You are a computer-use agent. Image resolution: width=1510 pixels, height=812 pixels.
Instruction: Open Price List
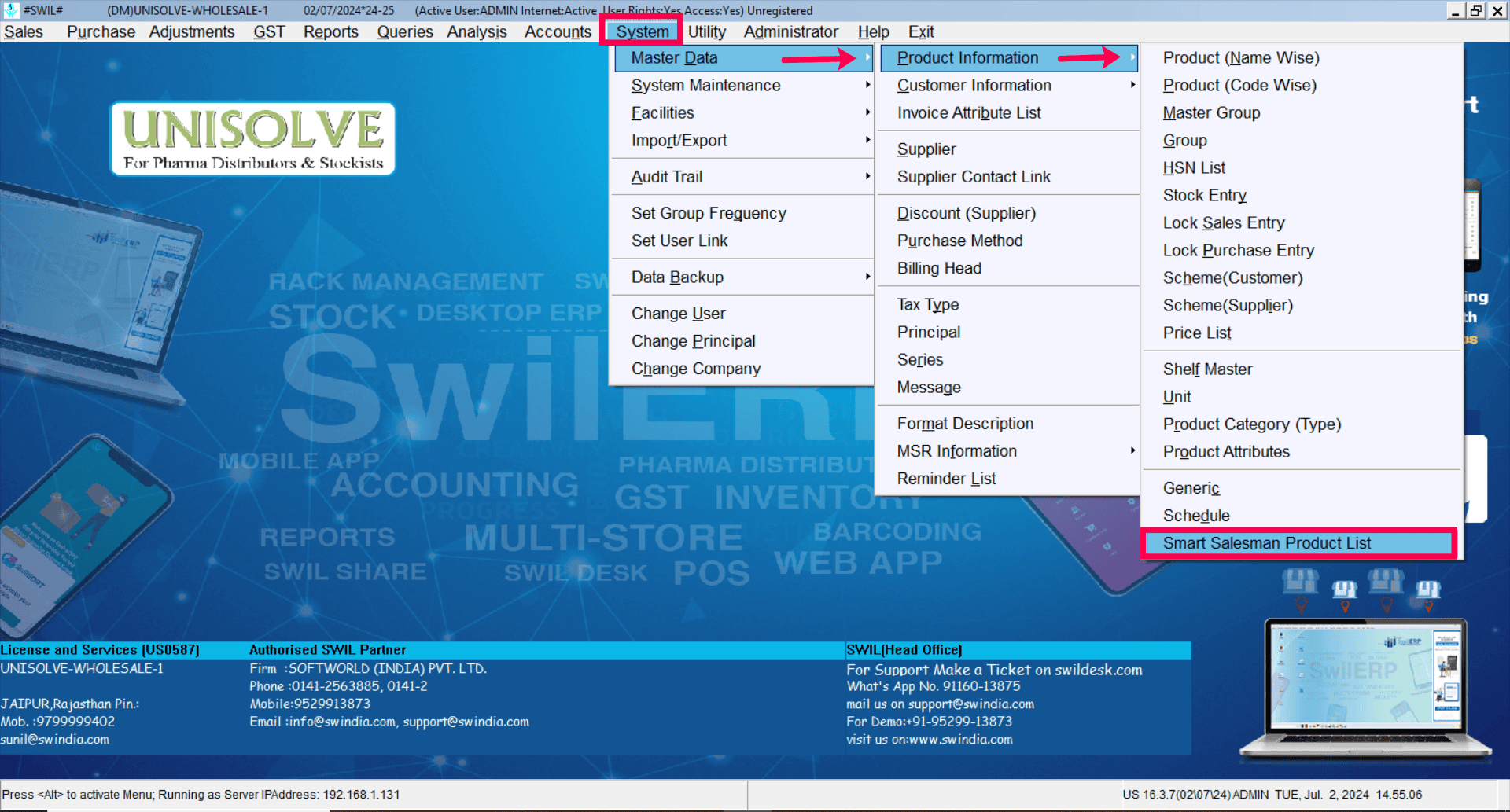click(1302, 333)
